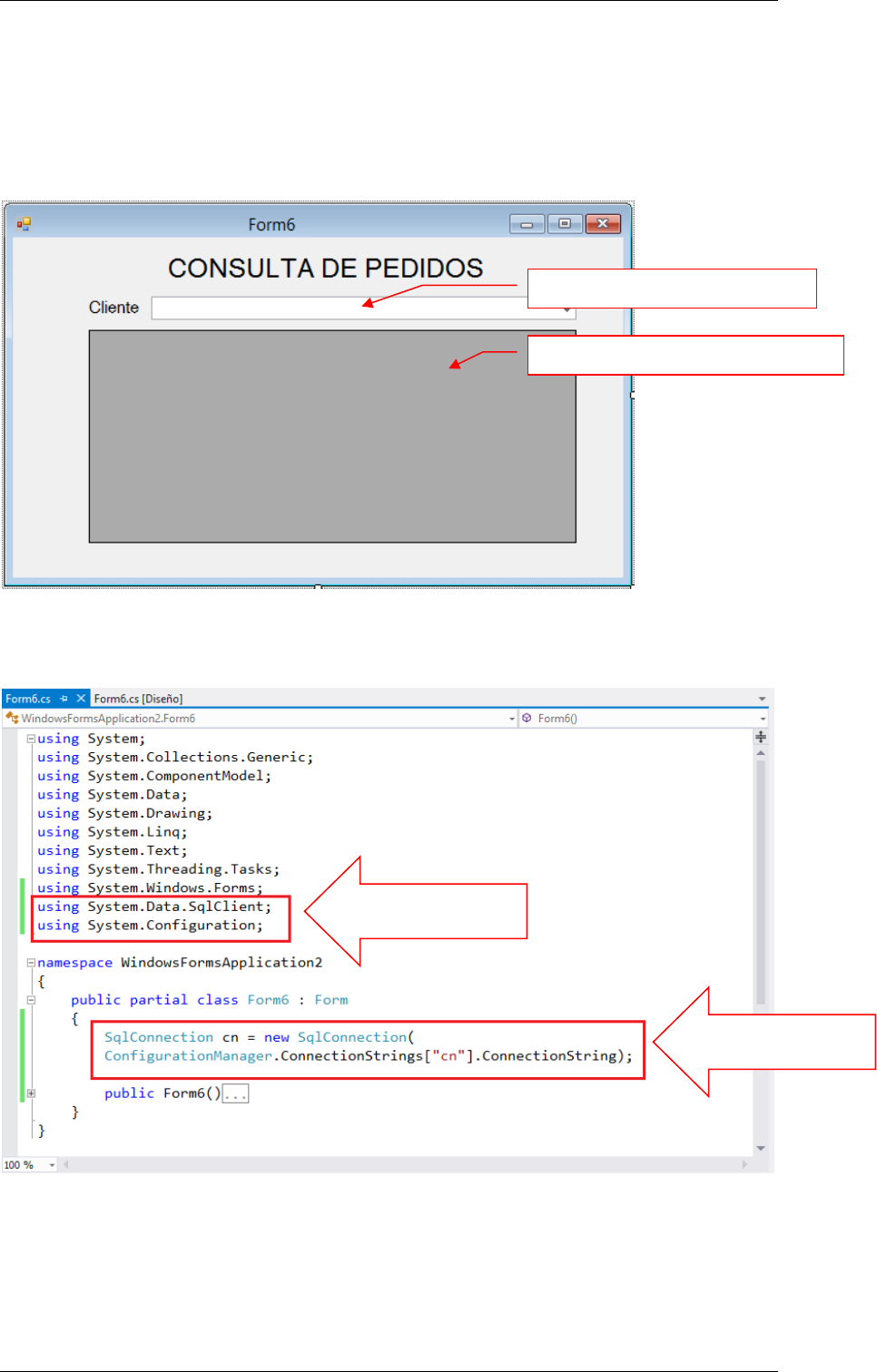
Task: Click 'public partial class Form6 : Form'
Action: coord(210,1000)
